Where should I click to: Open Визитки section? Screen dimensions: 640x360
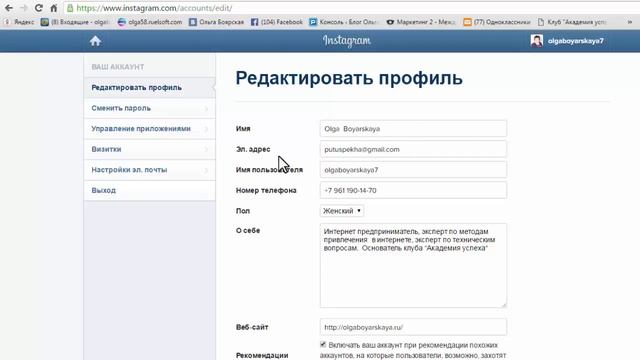click(x=149, y=149)
